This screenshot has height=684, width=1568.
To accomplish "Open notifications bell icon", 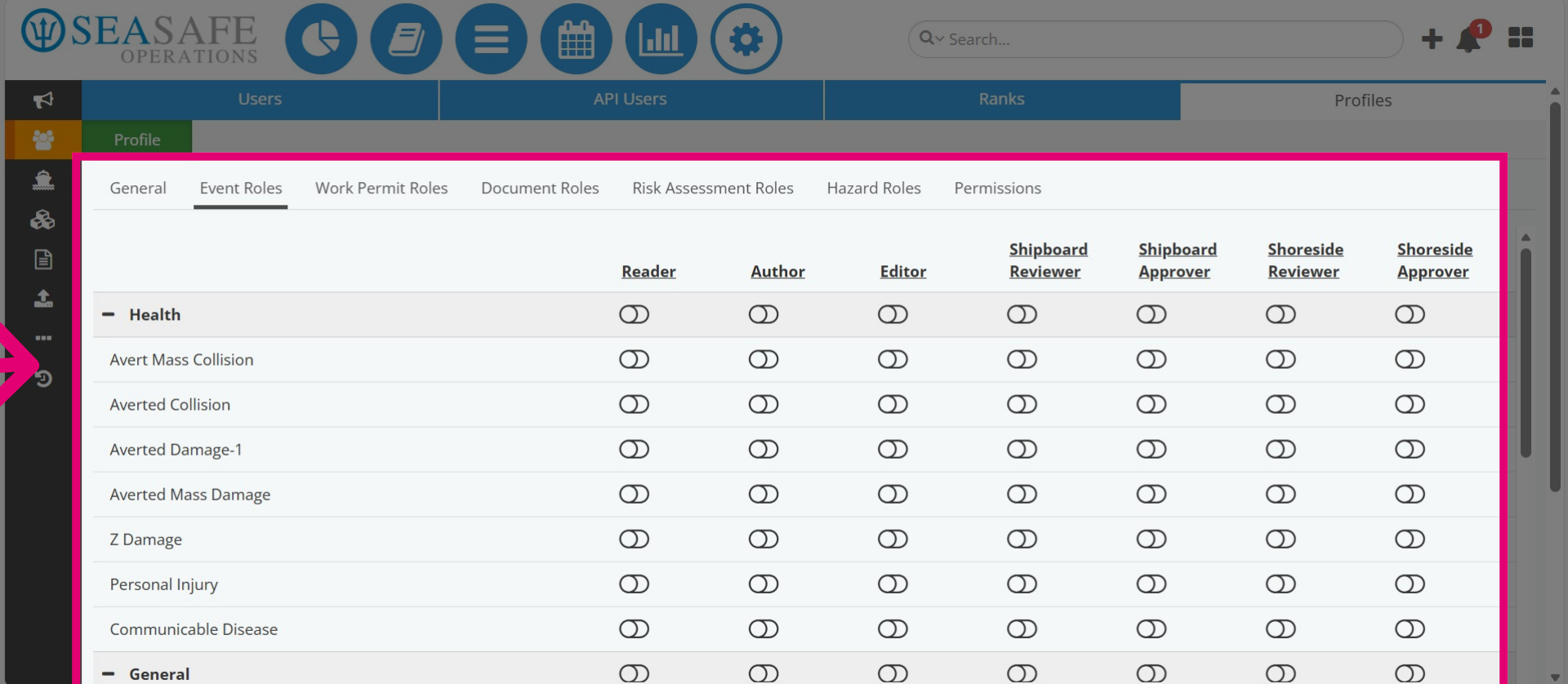I will [x=1469, y=38].
